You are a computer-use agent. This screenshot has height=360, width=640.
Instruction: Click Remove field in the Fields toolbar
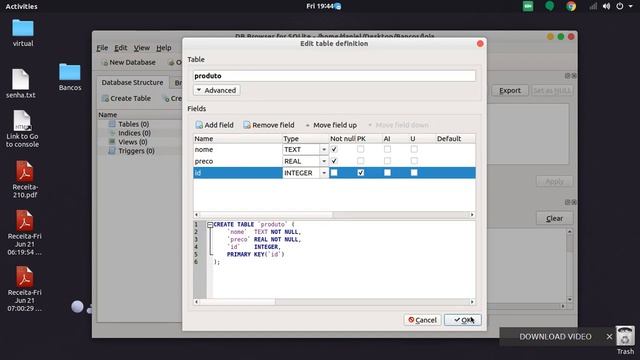pos(269,125)
